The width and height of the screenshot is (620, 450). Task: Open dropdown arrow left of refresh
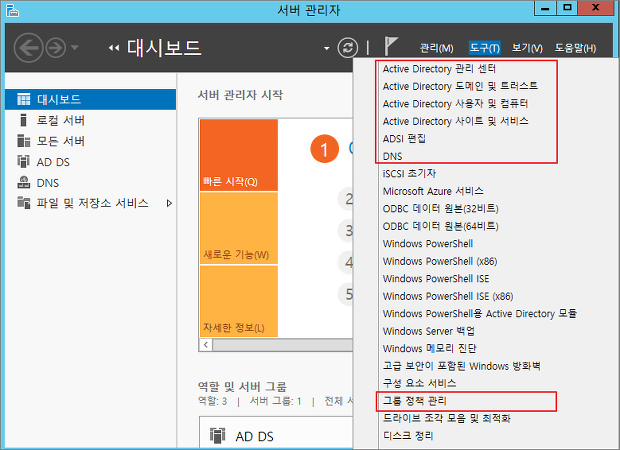pyautogui.click(x=327, y=48)
